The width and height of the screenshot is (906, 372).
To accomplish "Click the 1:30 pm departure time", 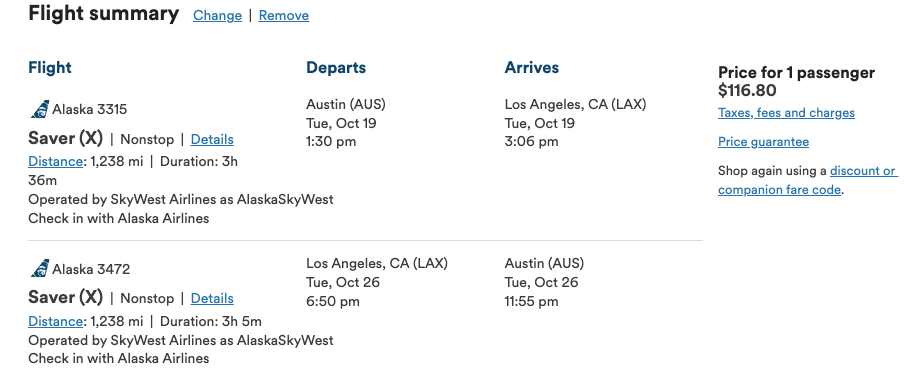I will [x=331, y=142].
